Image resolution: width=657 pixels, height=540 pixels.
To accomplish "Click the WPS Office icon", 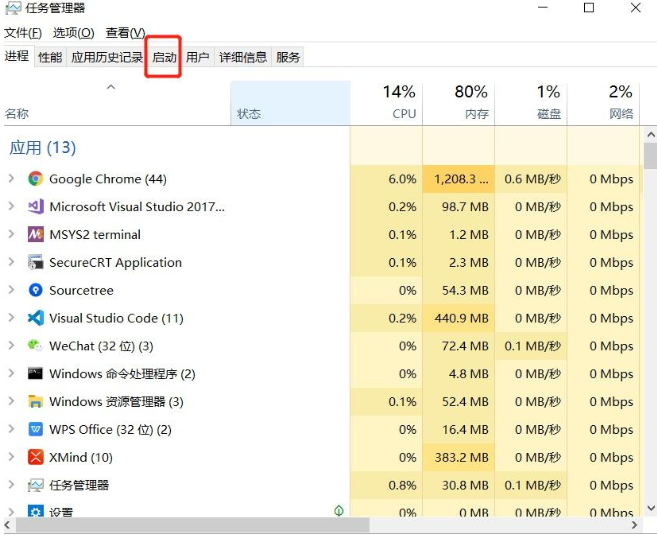I will pyautogui.click(x=36, y=429).
